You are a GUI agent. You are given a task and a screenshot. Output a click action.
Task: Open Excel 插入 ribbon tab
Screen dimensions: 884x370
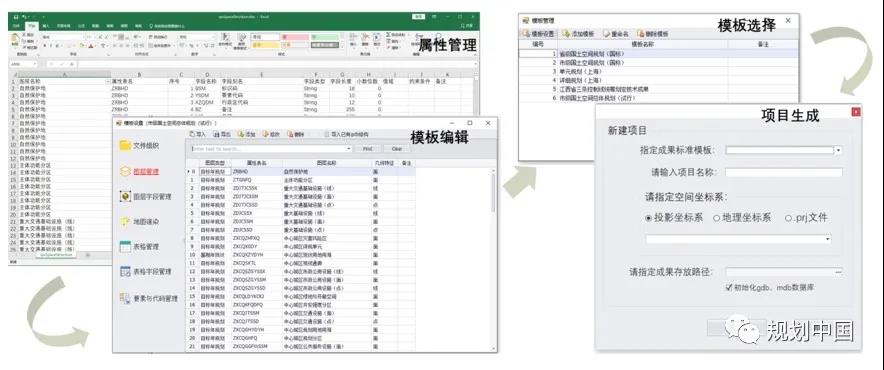[x=46, y=26]
